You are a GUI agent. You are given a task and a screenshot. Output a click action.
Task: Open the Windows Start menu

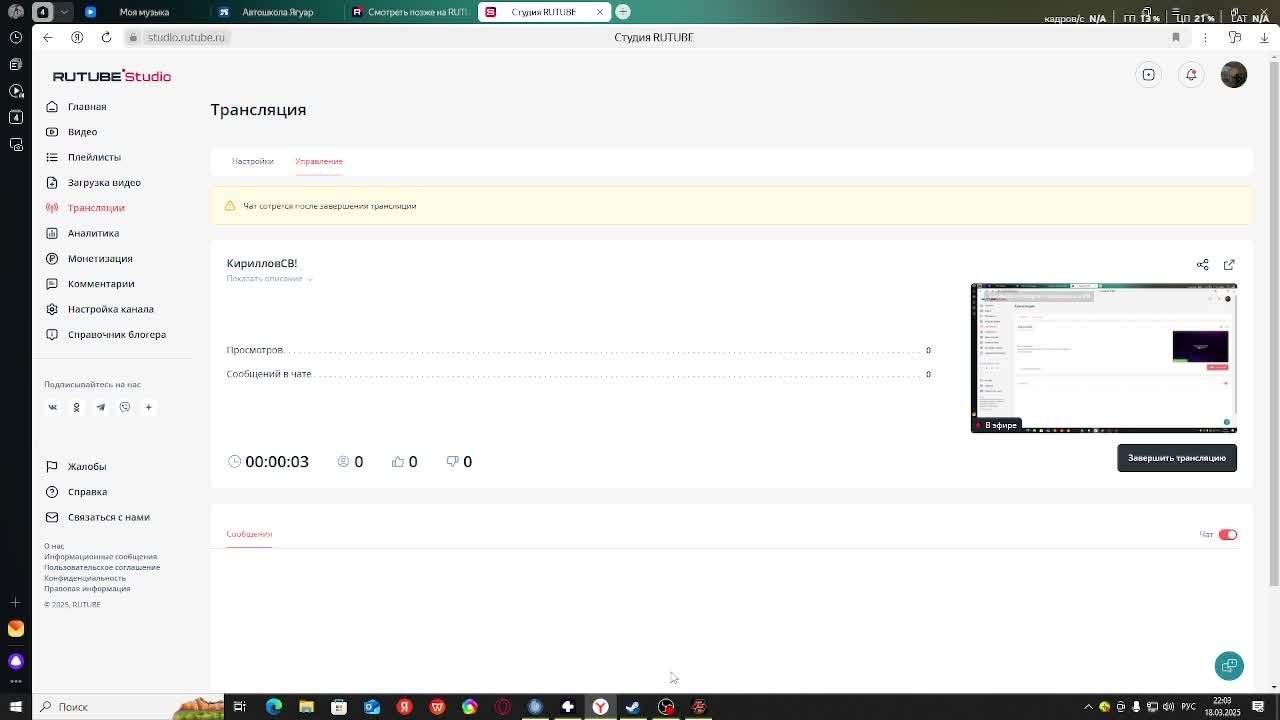16,707
